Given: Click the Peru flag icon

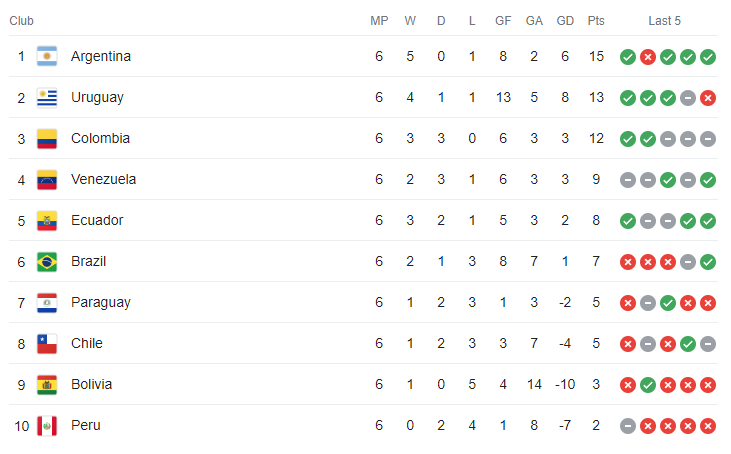Looking at the screenshot, I should click(47, 426).
